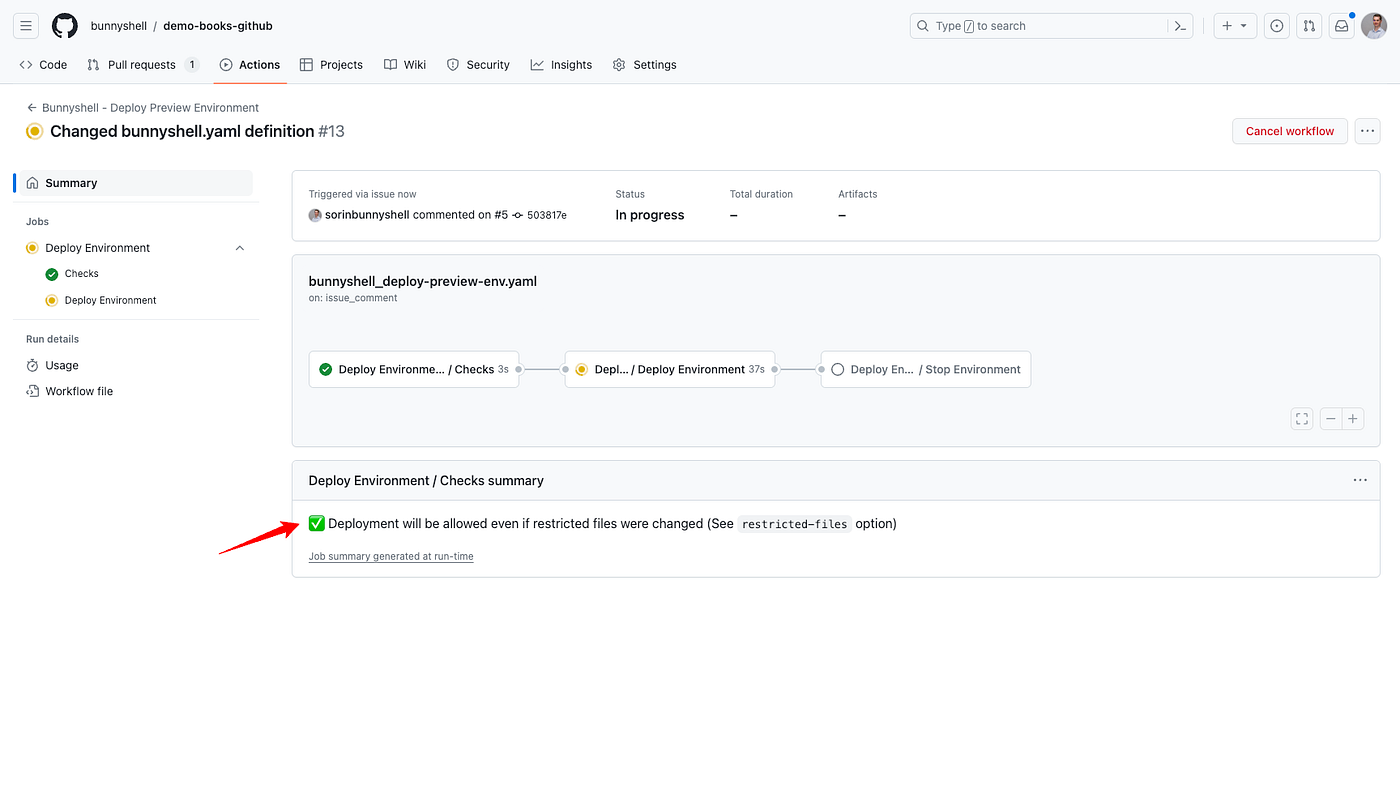The width and height of the screenshot is (1400, 810).
Task: Open the notifications inbox
Action: pos(1341,26)
